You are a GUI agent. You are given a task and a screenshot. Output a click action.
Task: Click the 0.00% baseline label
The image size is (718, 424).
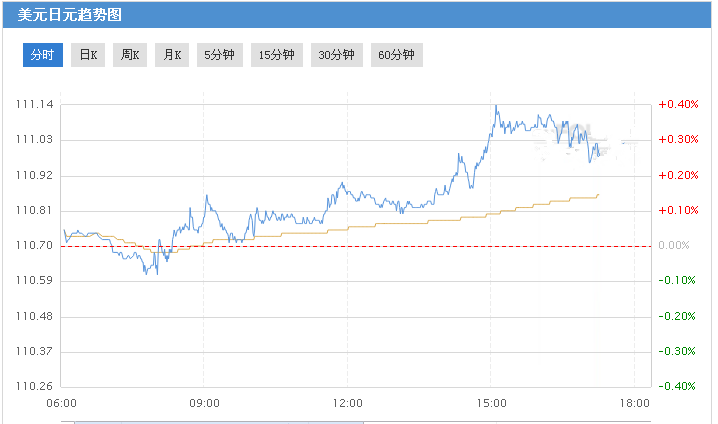click(x=676, y=246)
